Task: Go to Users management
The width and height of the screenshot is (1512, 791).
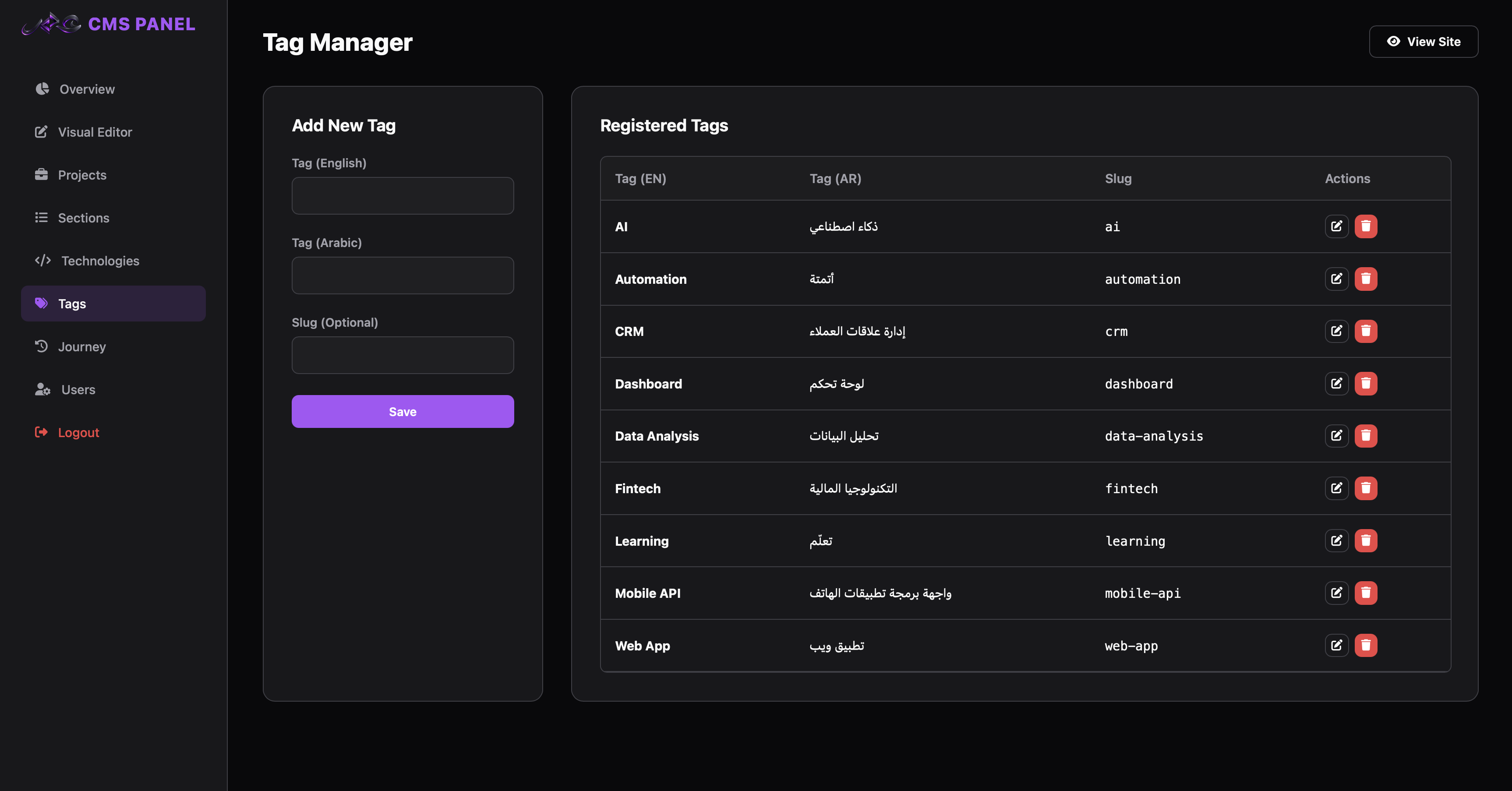Action: 113,390
